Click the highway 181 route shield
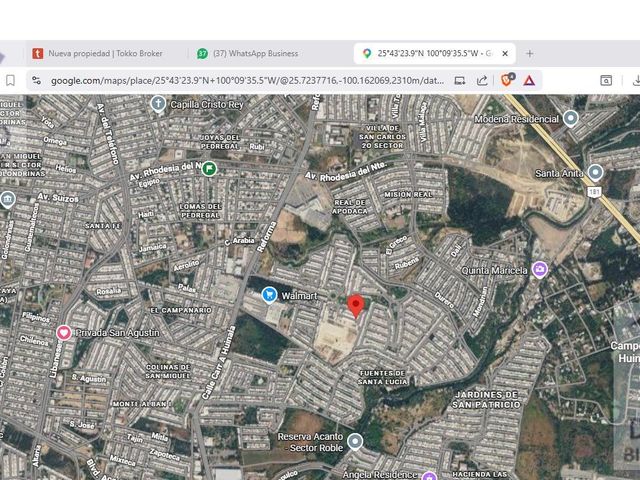The height and width of the screenshot is (480, 640). [x=594, y=192]
